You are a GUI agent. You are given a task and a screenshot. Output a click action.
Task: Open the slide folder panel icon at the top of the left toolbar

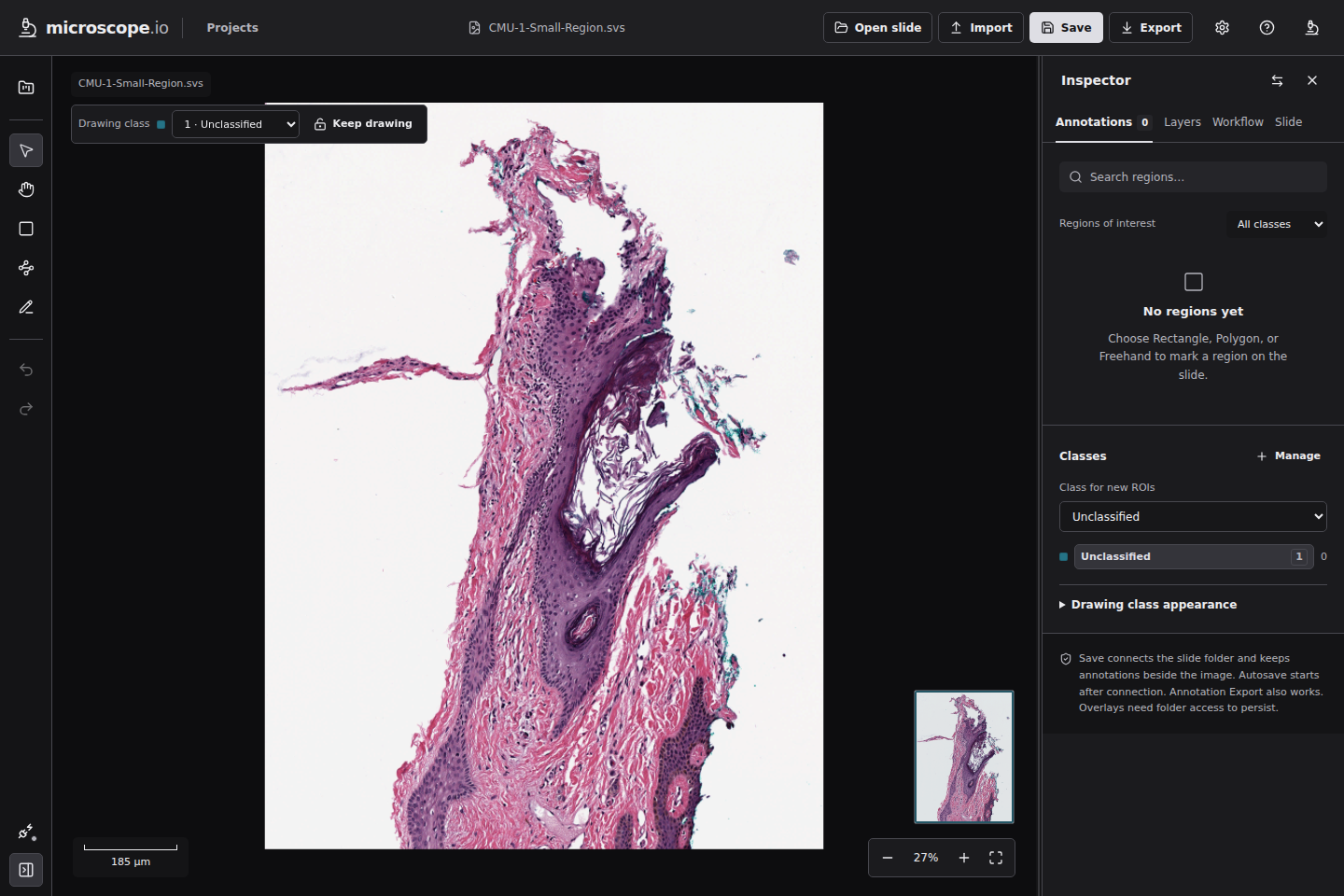[26, 88]
